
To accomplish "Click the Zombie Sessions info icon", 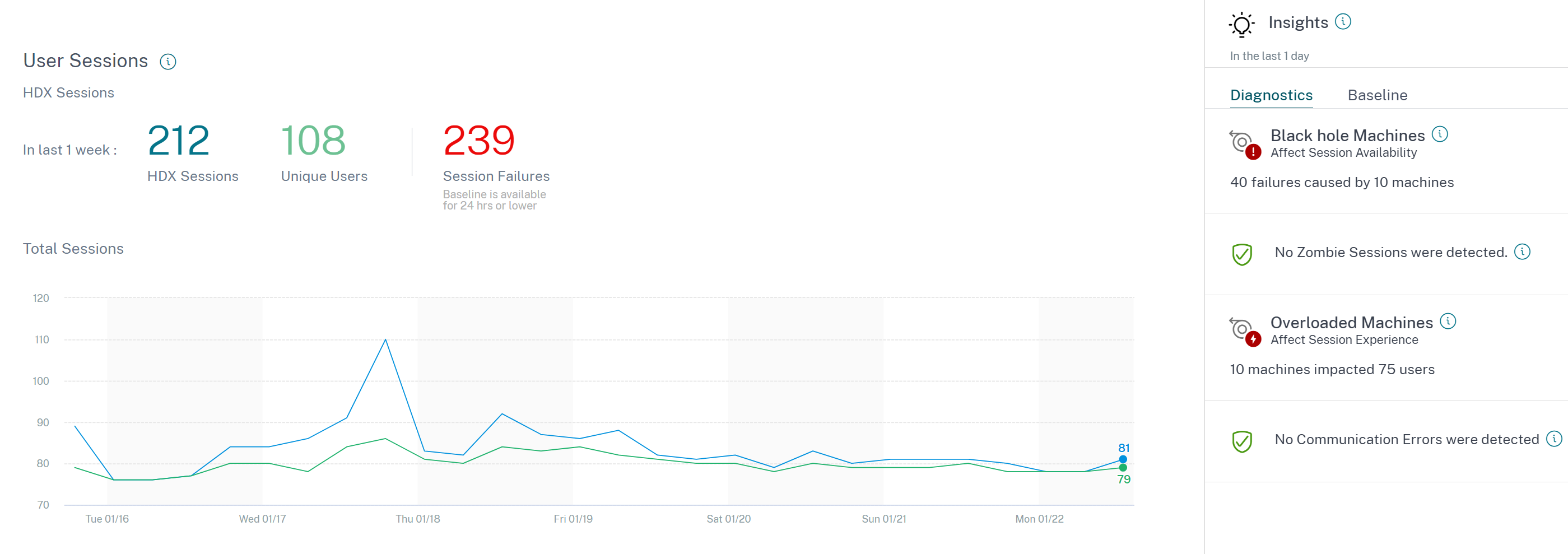I will [x=1522, y=252].
